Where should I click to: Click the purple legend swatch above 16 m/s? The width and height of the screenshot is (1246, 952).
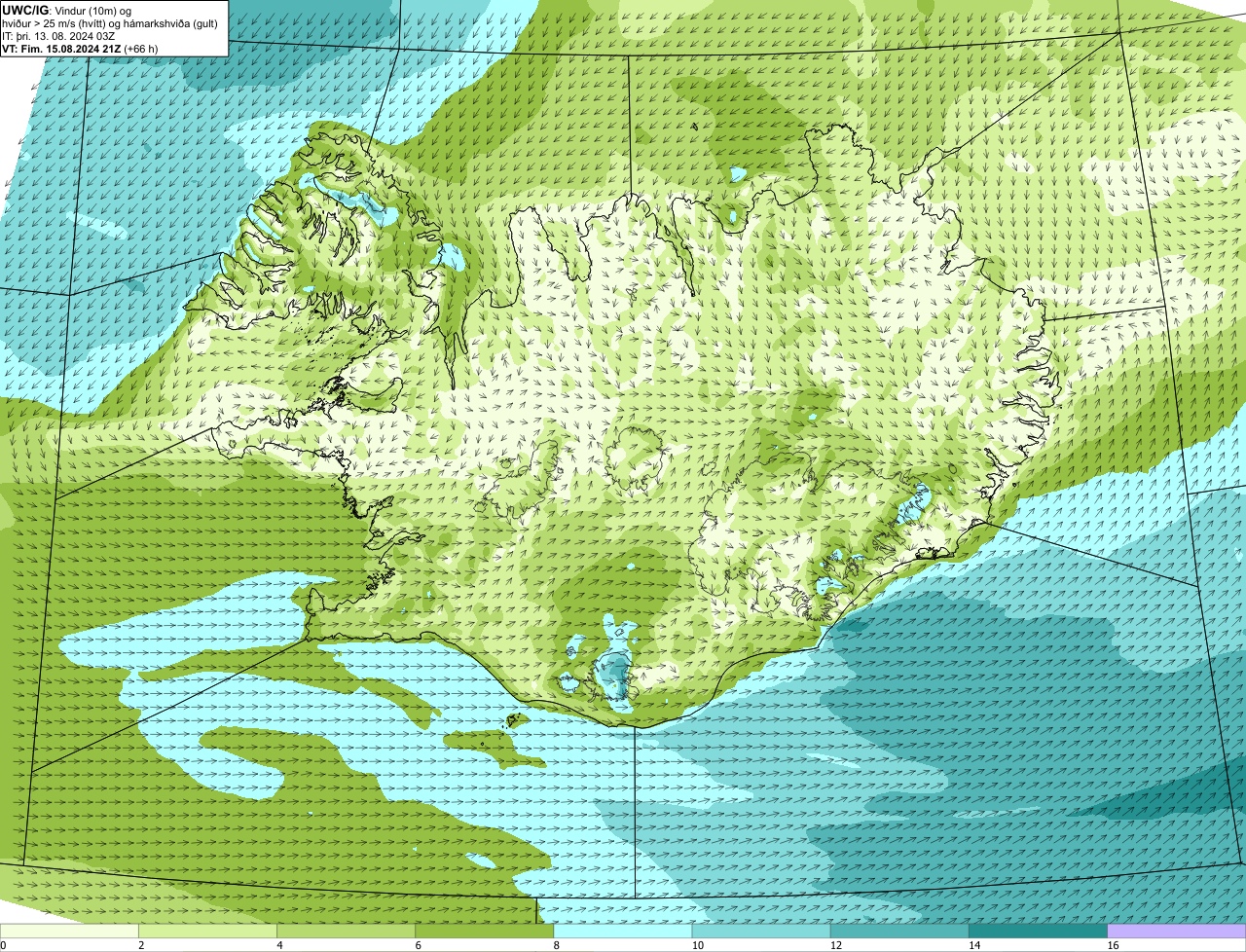(1177, 931)
